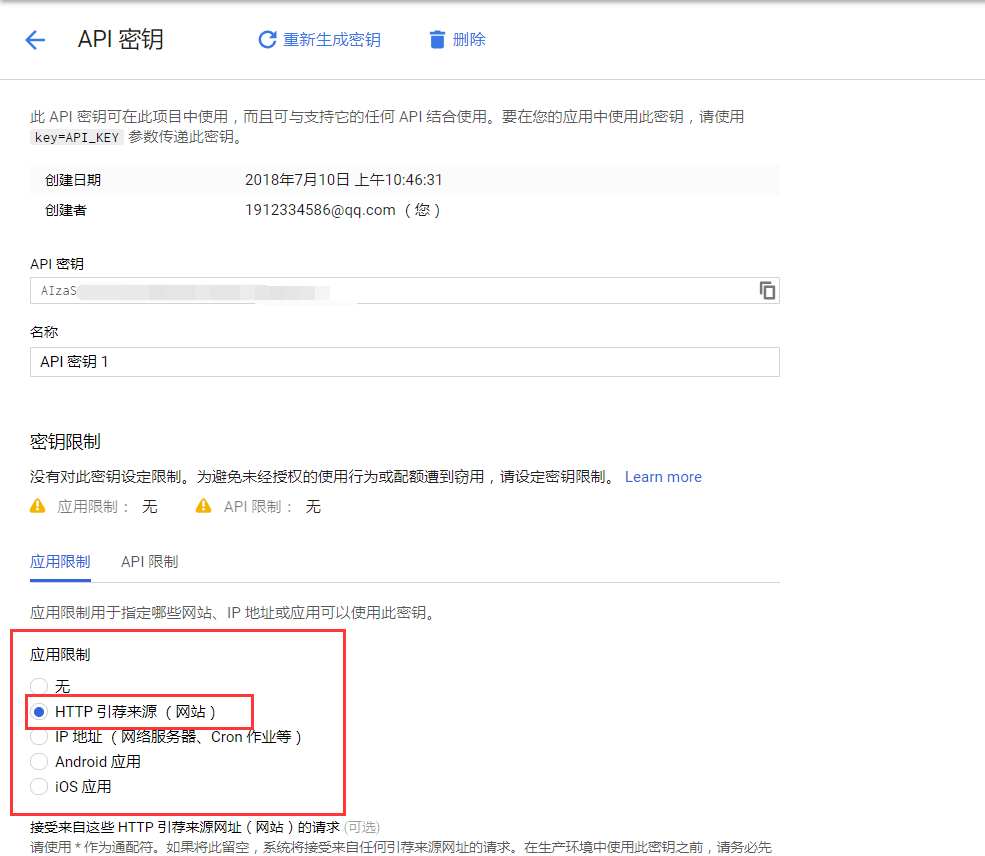985x856 pixels.
Task: Click the back arrow icon
Action: (x=35, y=40)
